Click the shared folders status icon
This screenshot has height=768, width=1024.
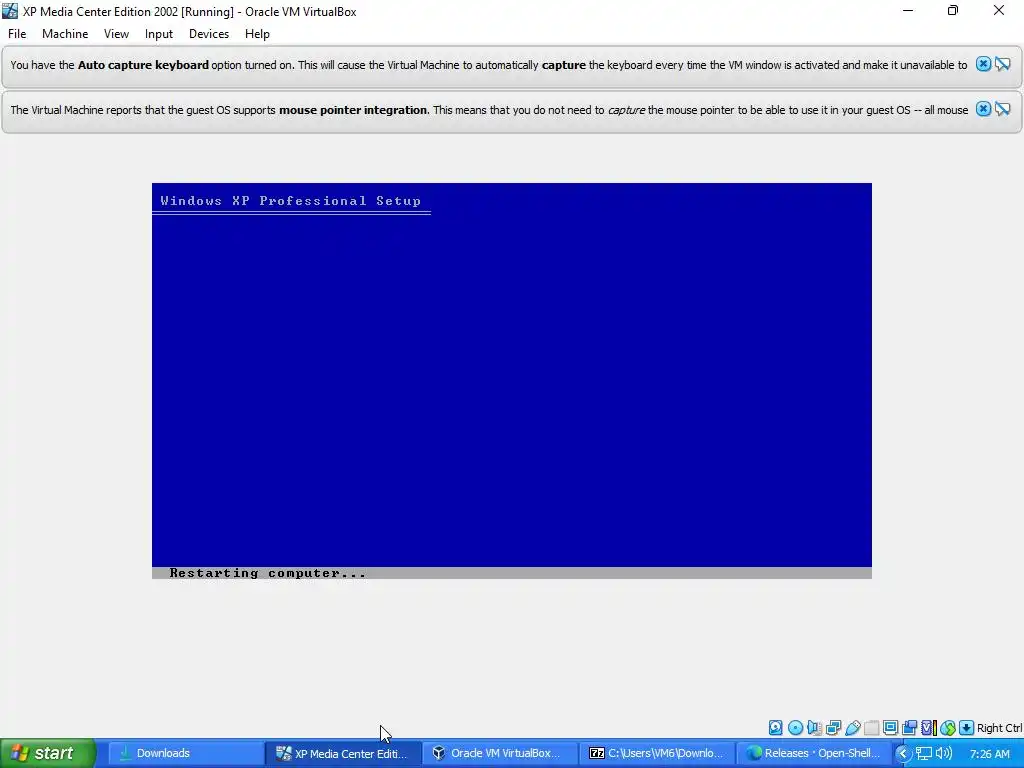pyautogui.click(x=871, y=728)
